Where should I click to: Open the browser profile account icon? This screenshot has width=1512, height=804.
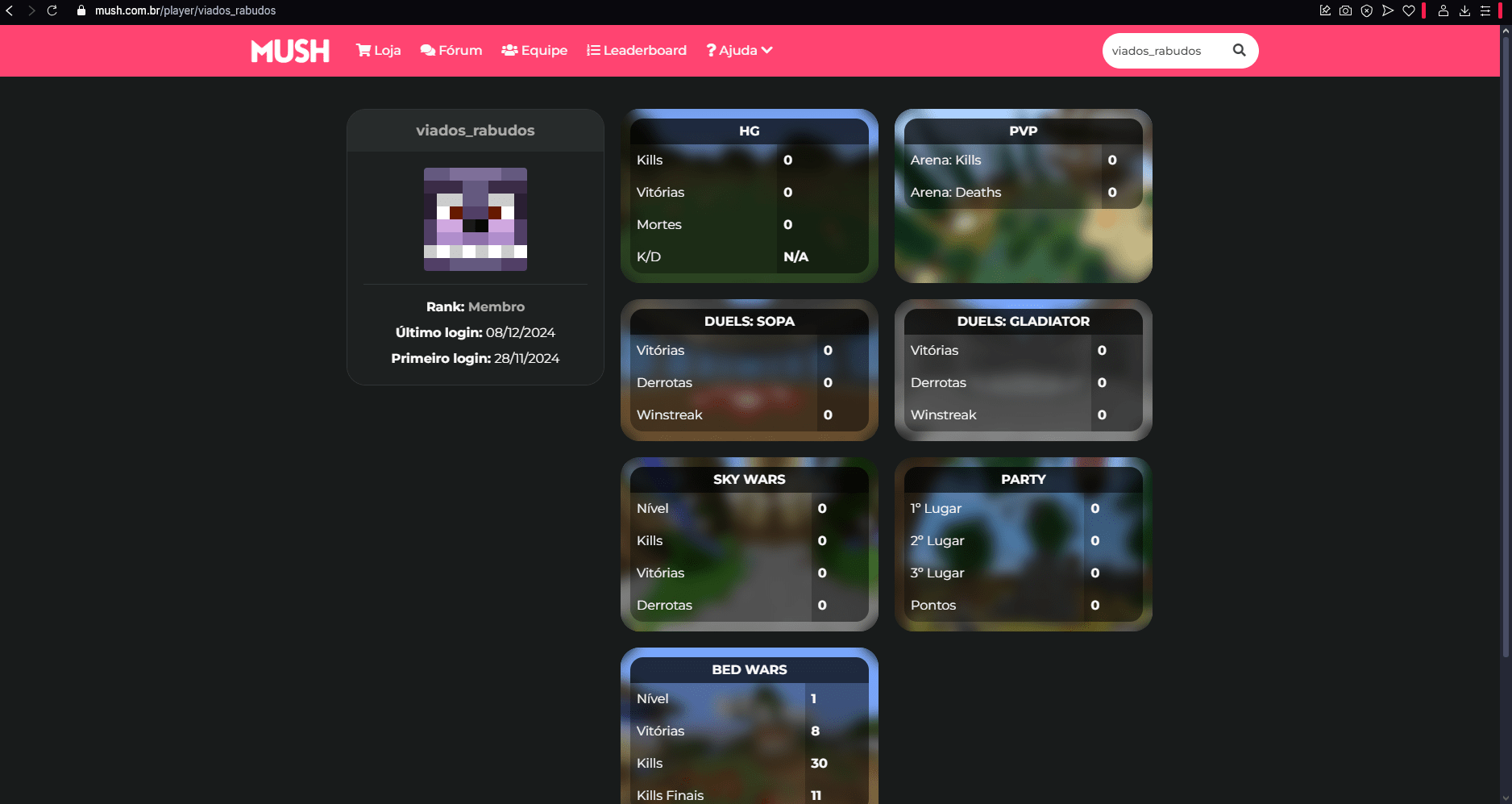point(1443,10)
